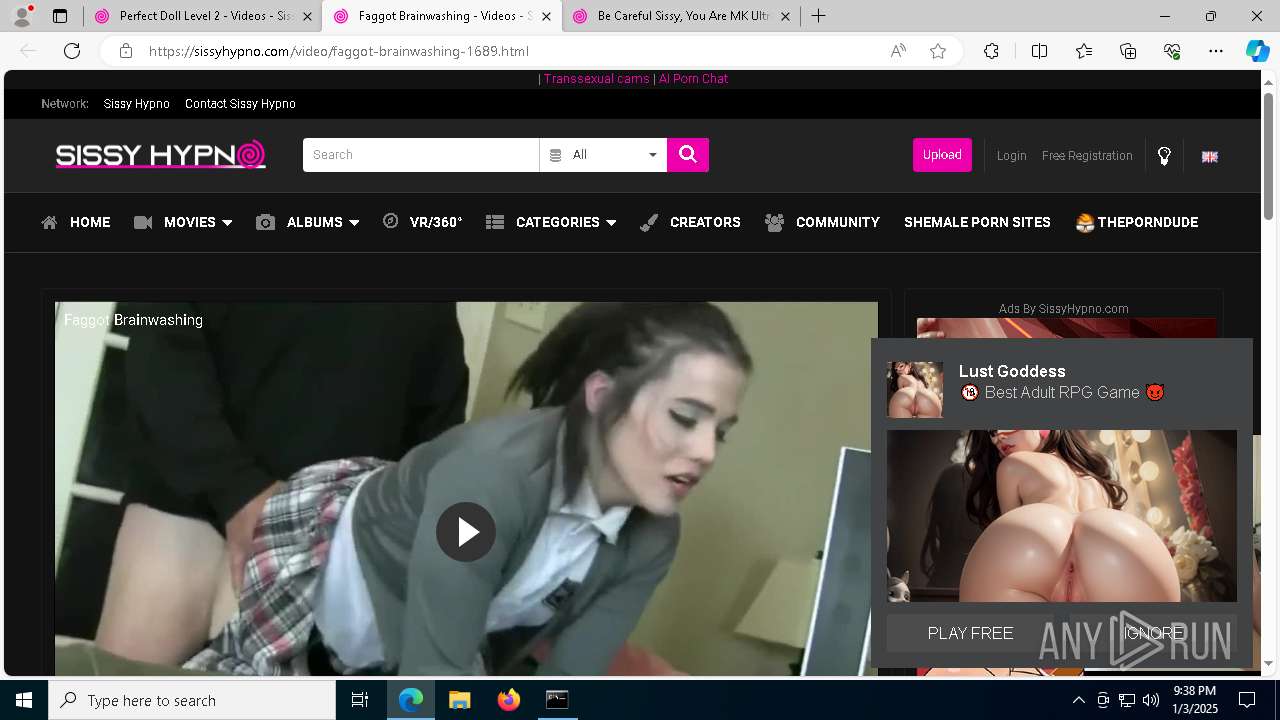This screenshot has height=720, width=1280.
Task: Close the Perfect Doll Level 2 tab
Action: click(x=307, y=17)
